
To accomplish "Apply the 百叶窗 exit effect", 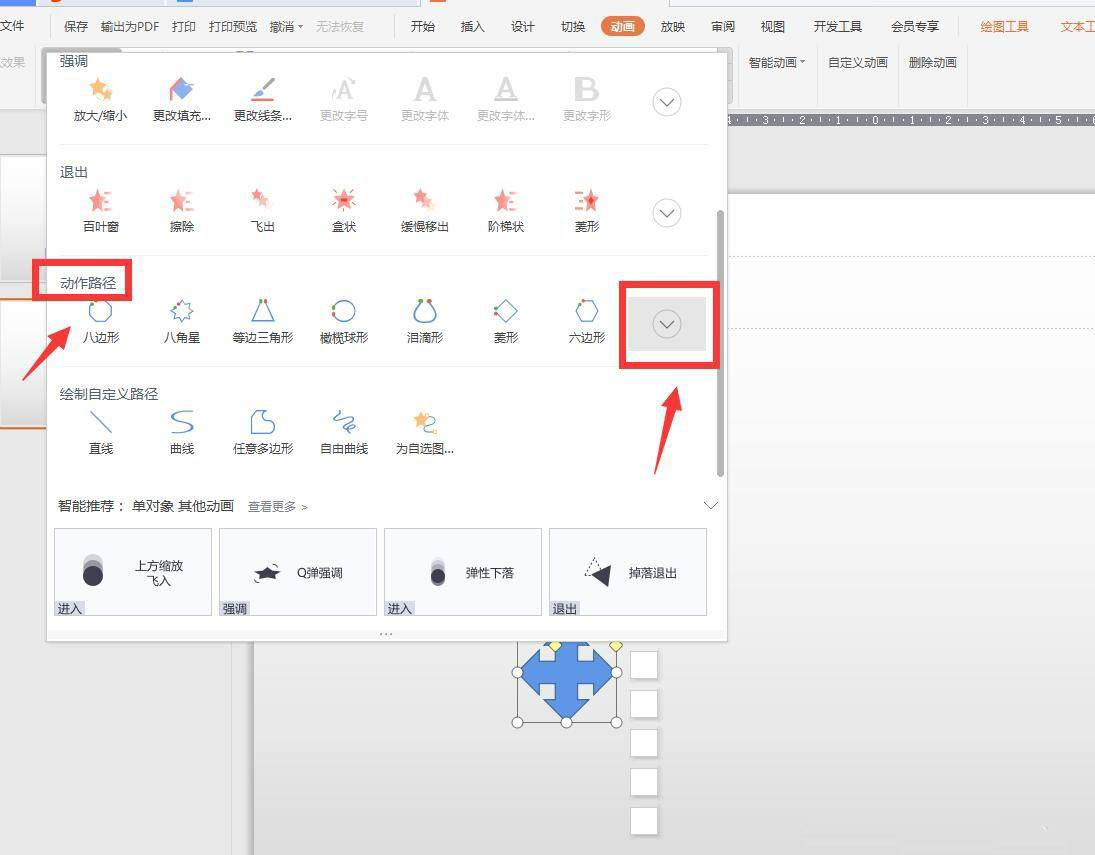I will tap(100, 208).
